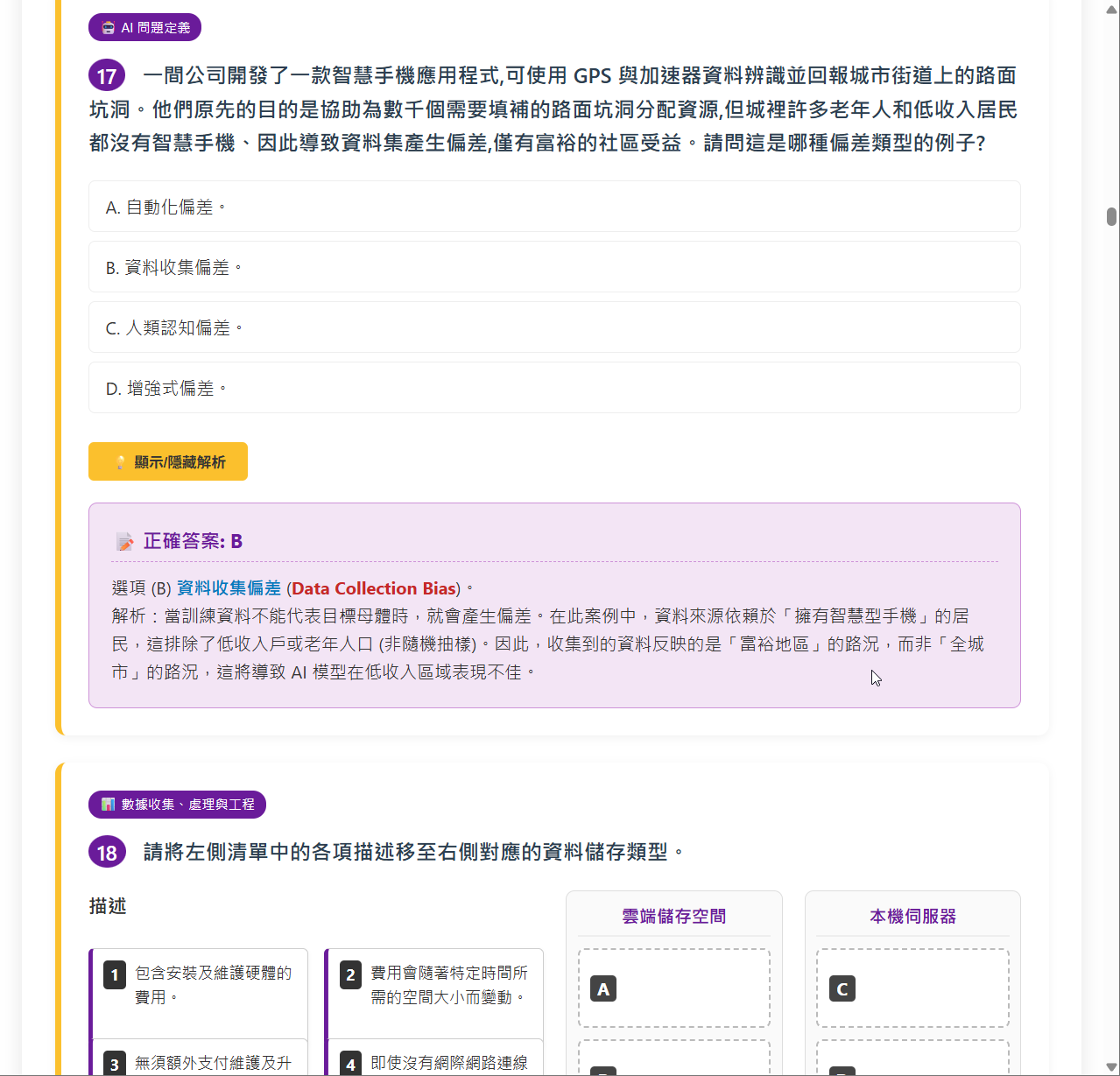This screenshot has height=1076, width=1120.
Task: Click the scrollbar up arrow
Action: pyautogui.click(x=1111, y=8)
